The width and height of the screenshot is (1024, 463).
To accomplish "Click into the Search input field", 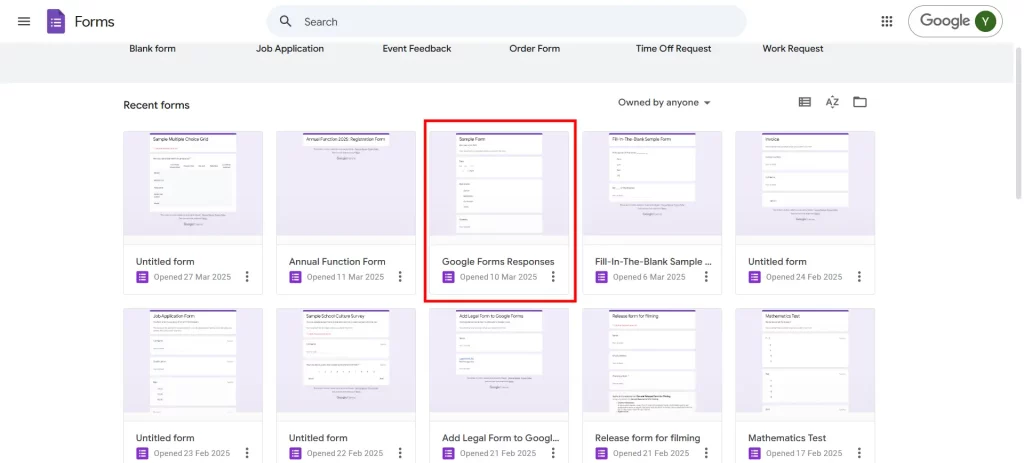I will click(x=506, y=22).
